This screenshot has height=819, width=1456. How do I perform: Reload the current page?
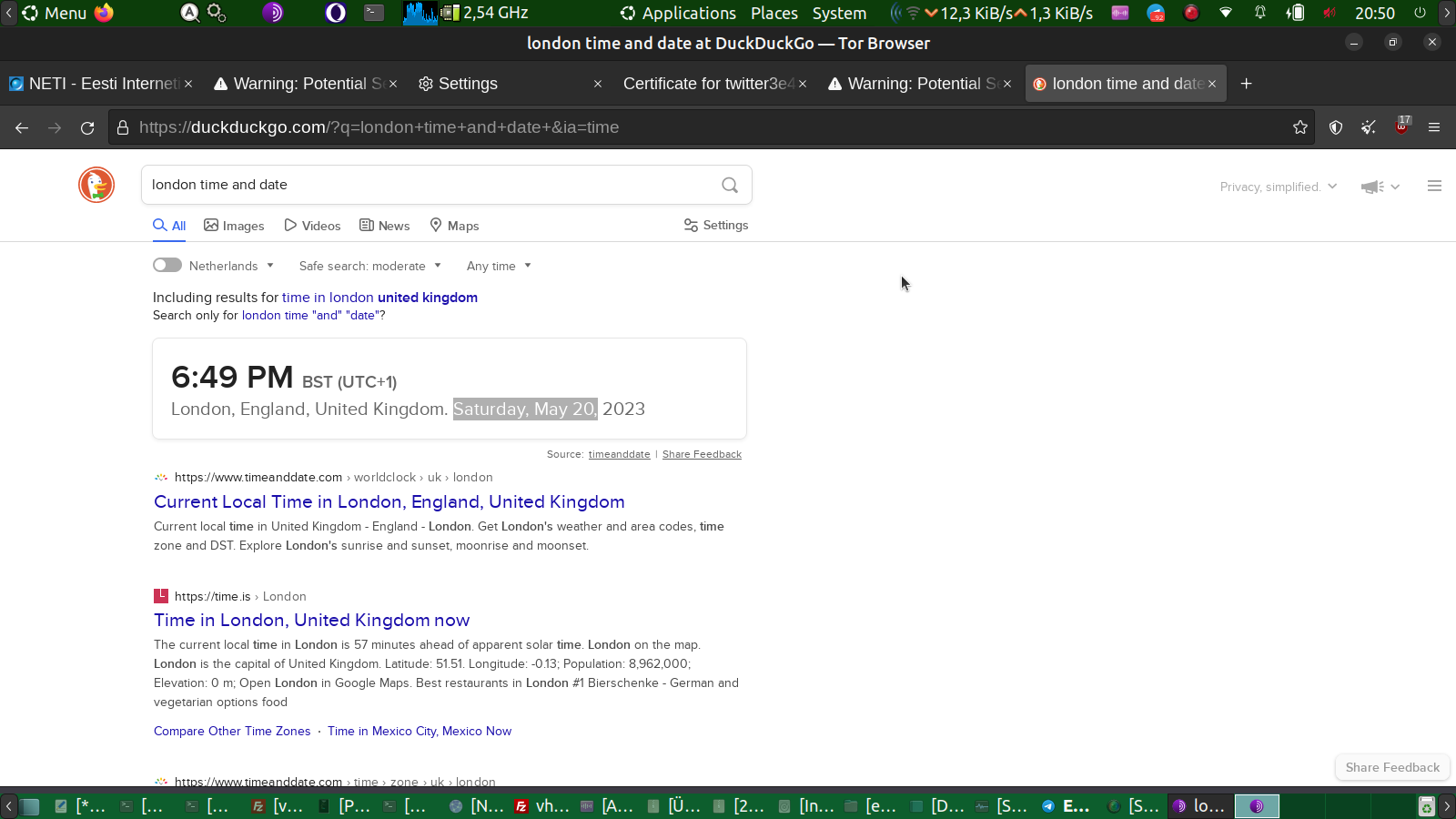point(87,128)
